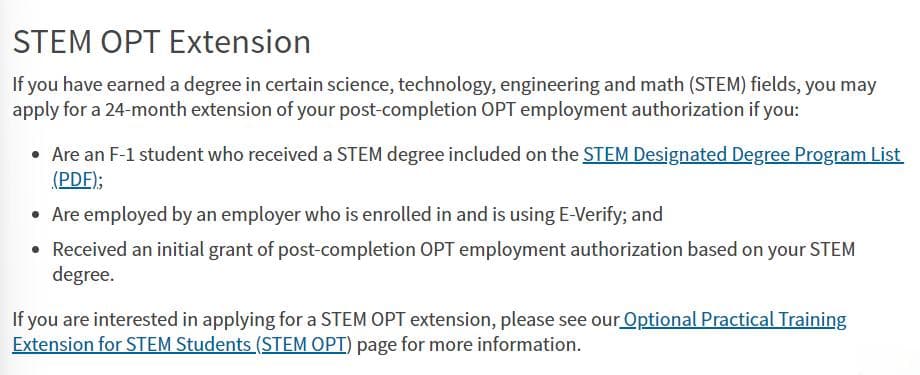
Task: Open the Optional Practical Training link
Action: point(735,320)
